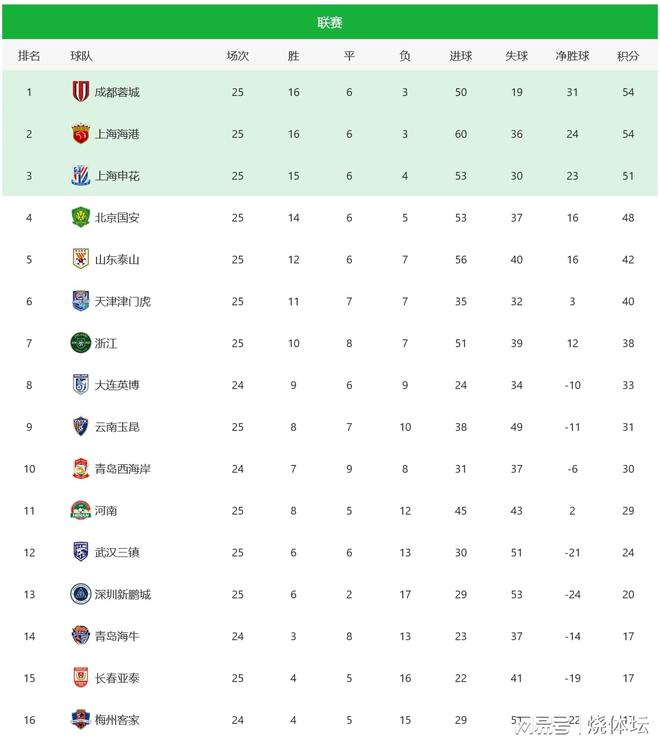Viewport: 660px width, 744px height.
Task: Click the 青岛海牛 team name link
Action: pyautogui.click(x=117, y=636)
